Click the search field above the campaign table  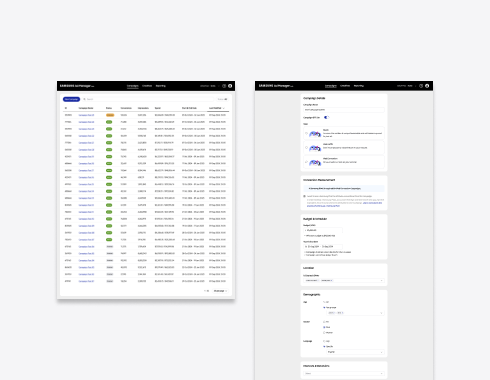click(148, 99)
